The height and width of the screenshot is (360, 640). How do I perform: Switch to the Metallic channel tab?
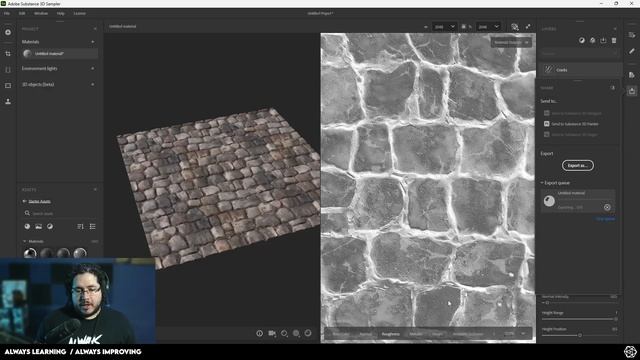click(x=416, y=334)
